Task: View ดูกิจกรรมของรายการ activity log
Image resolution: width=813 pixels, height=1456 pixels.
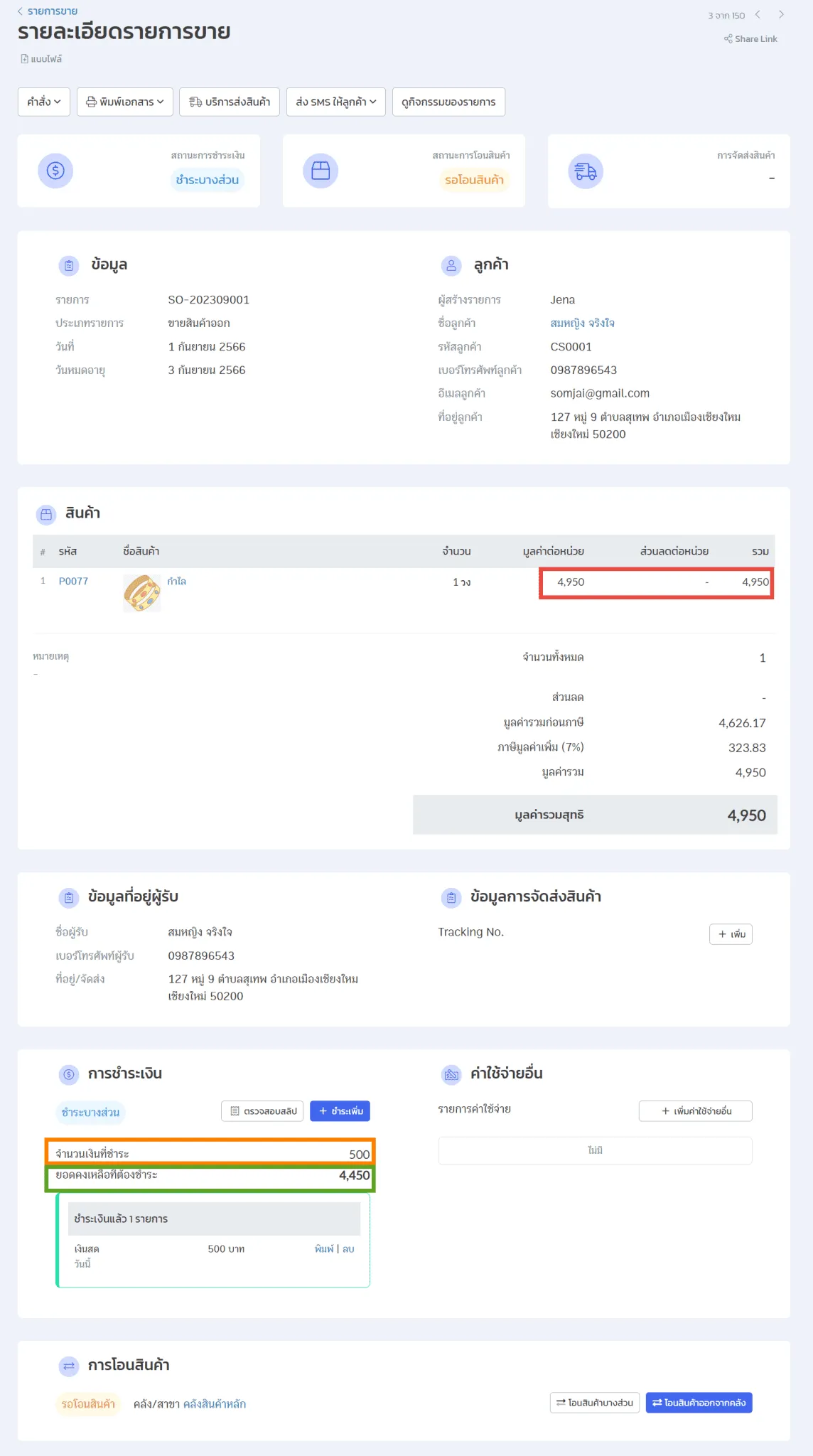Action: point(448,102)
